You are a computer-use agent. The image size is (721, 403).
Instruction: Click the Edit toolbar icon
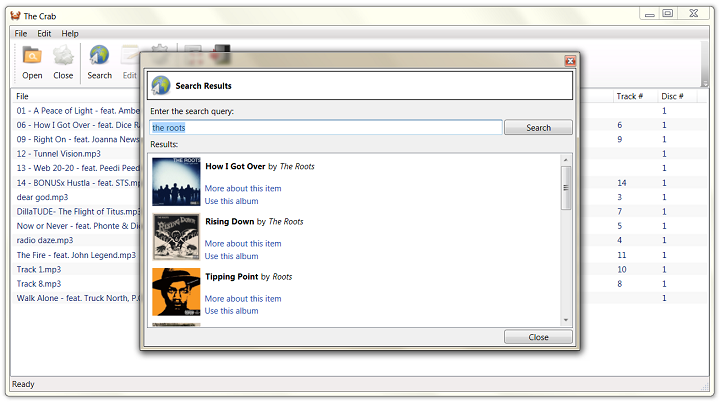pos(129,56)
